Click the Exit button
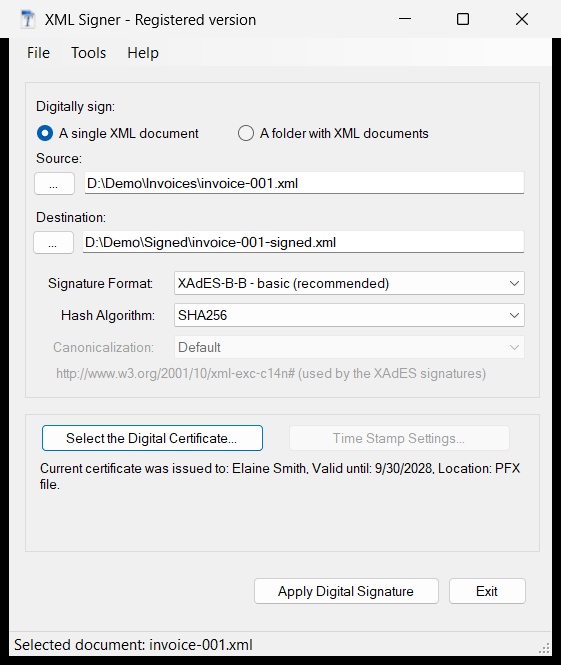Image resolution: width=561 pixels, height=665 pixels. point(487,591)
